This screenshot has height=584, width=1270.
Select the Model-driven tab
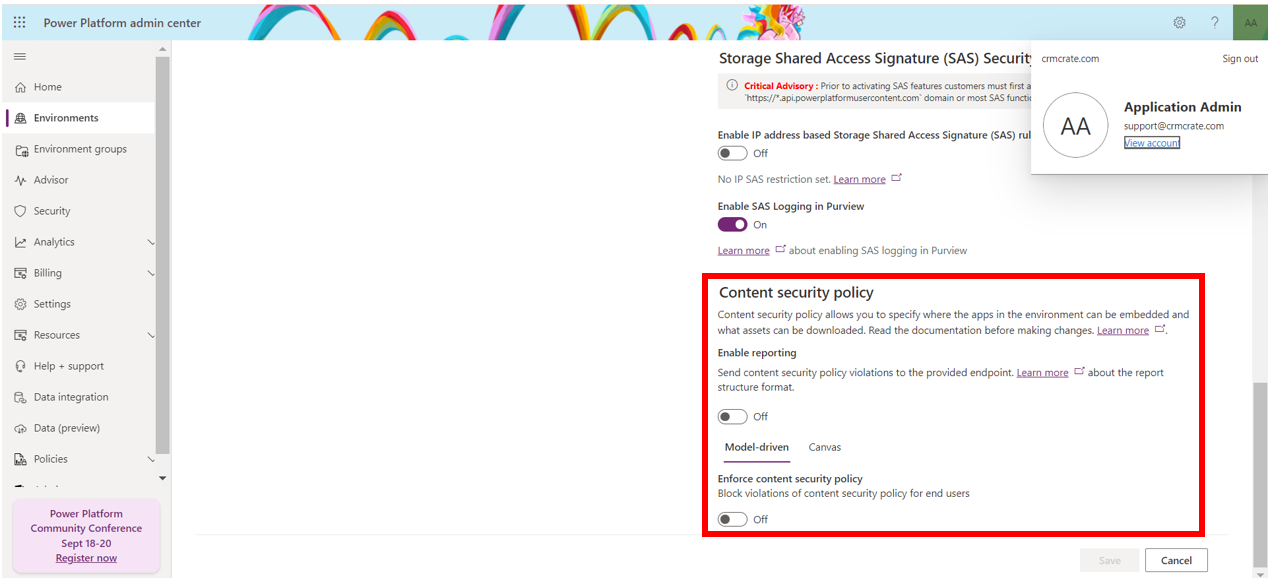tap(757, 447)
